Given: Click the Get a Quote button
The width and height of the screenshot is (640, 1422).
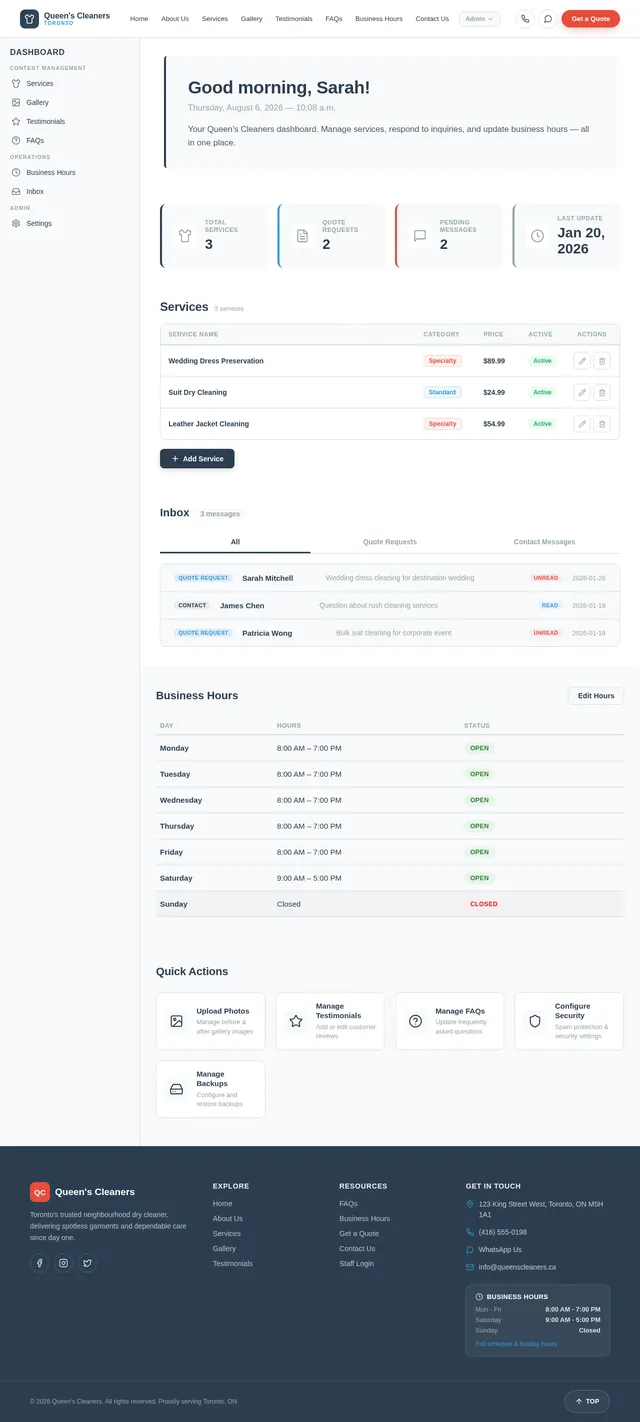Looking at the screenshot, I should [591, 19].
